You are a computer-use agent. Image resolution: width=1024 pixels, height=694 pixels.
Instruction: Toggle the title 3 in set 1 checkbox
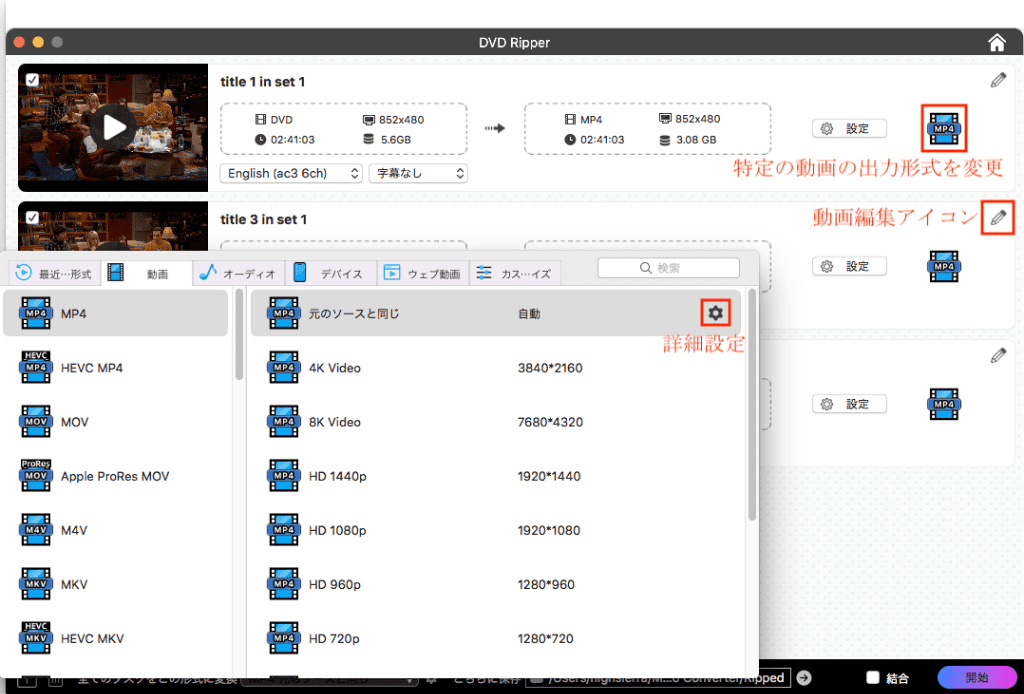click(32, 217)
